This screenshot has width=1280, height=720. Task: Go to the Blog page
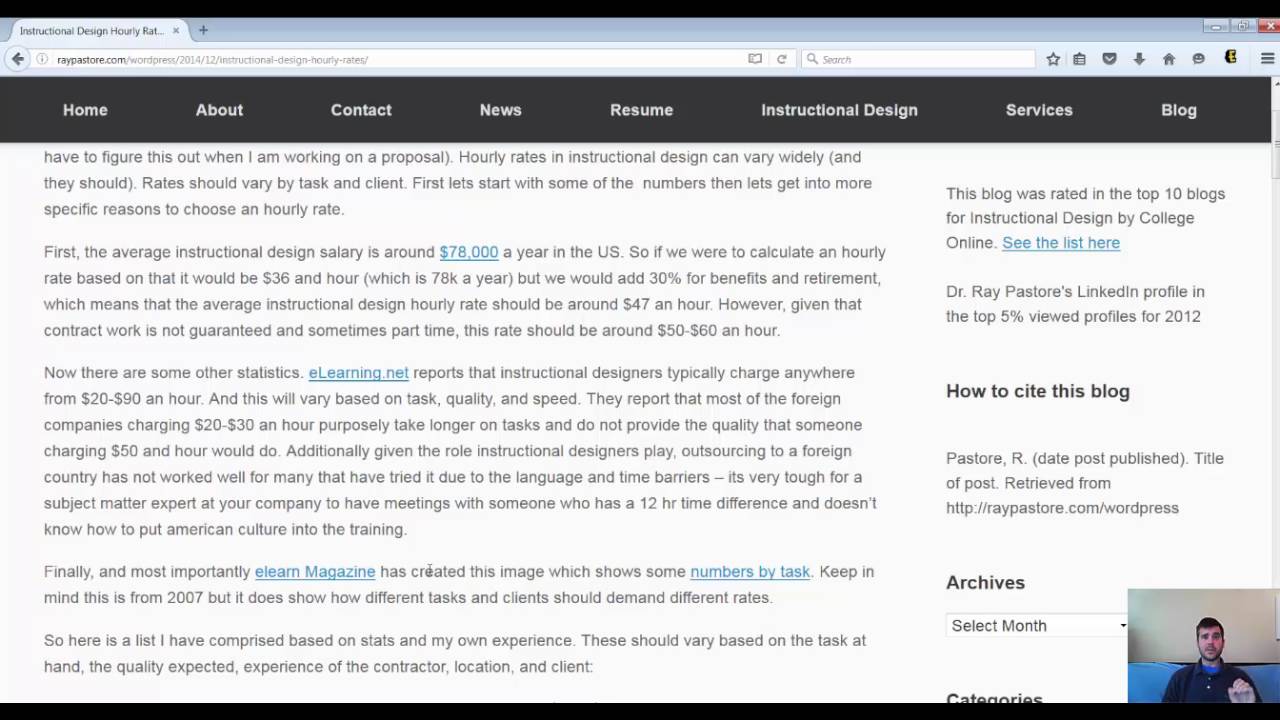pos(1178,110)
